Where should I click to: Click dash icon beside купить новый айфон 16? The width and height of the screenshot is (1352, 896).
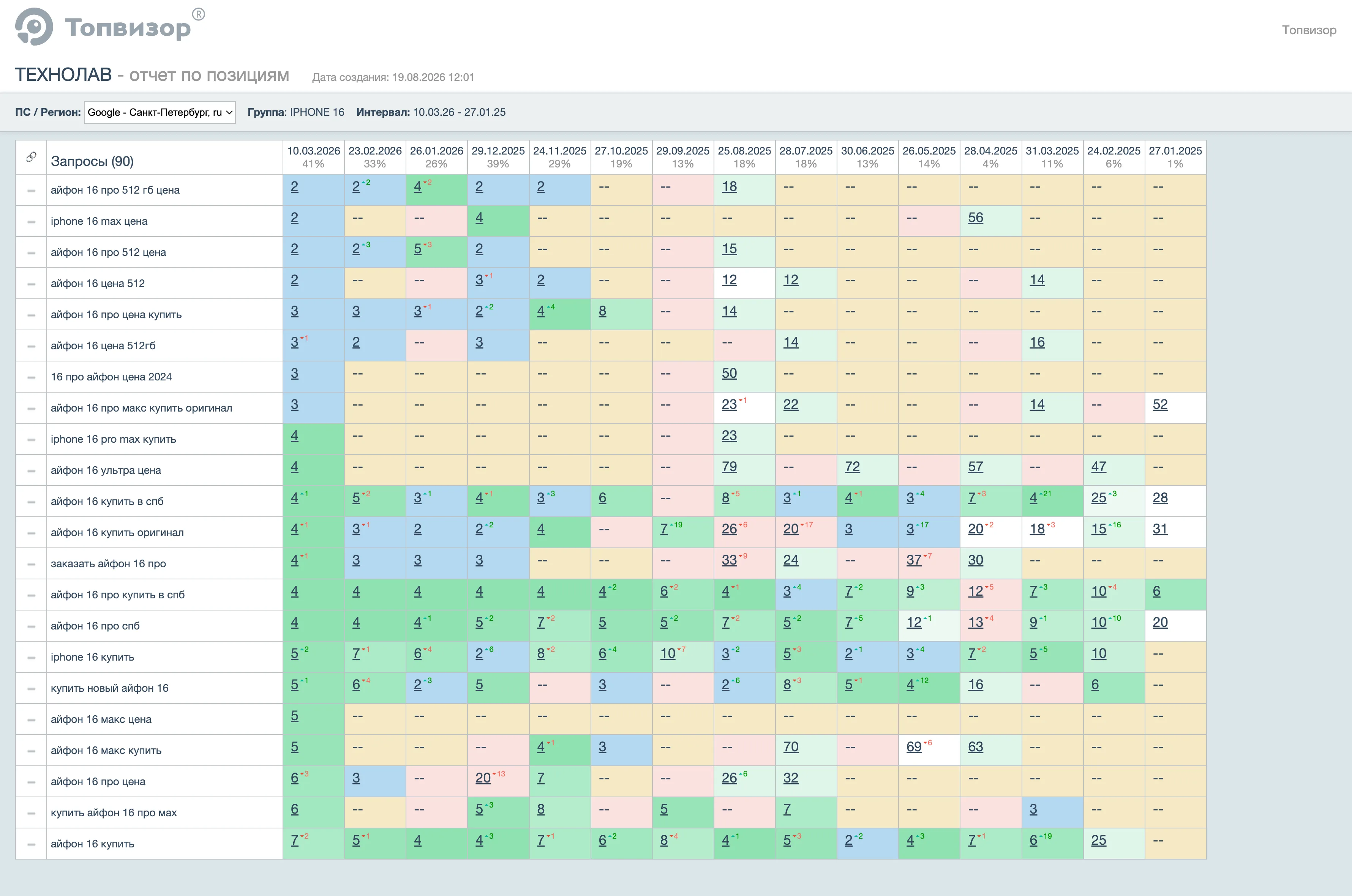coord(32,689)
